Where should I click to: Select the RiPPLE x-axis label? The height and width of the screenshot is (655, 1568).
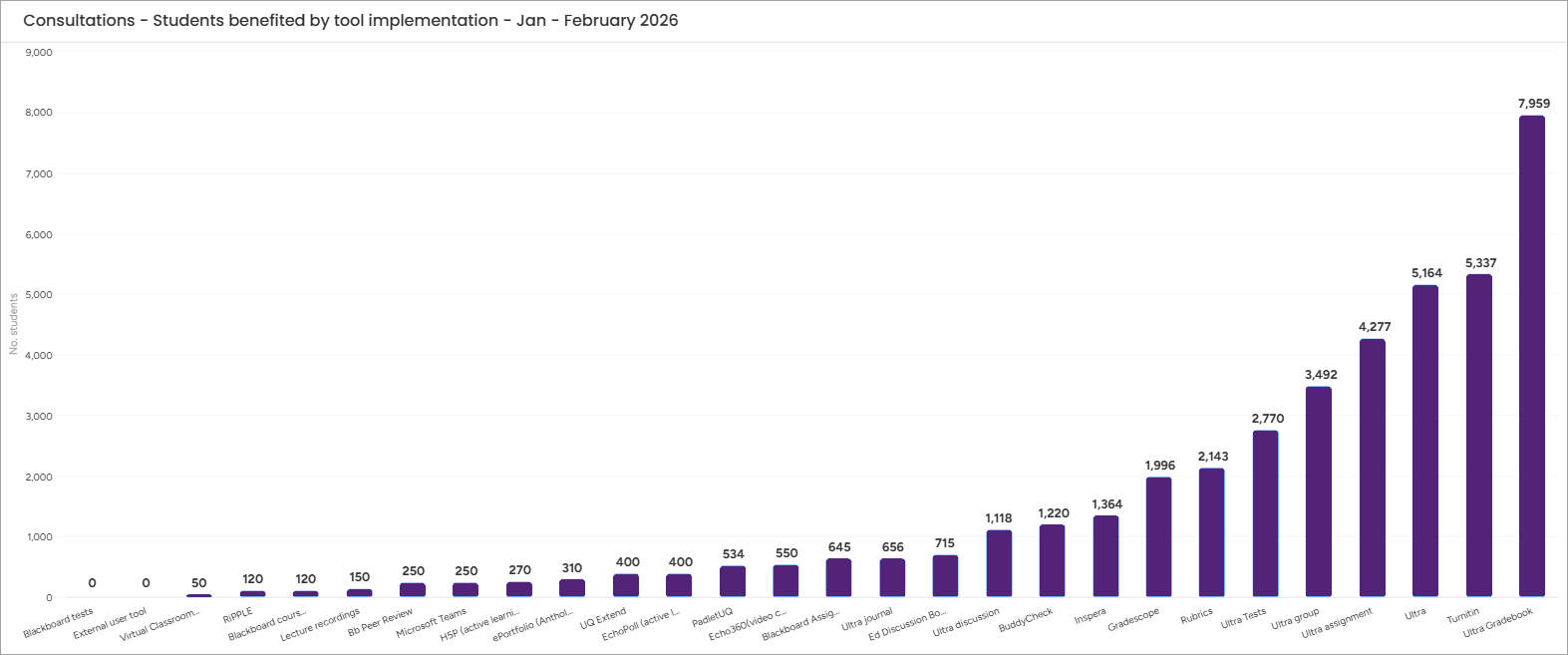pyautogui.click(x=238, y=614)
